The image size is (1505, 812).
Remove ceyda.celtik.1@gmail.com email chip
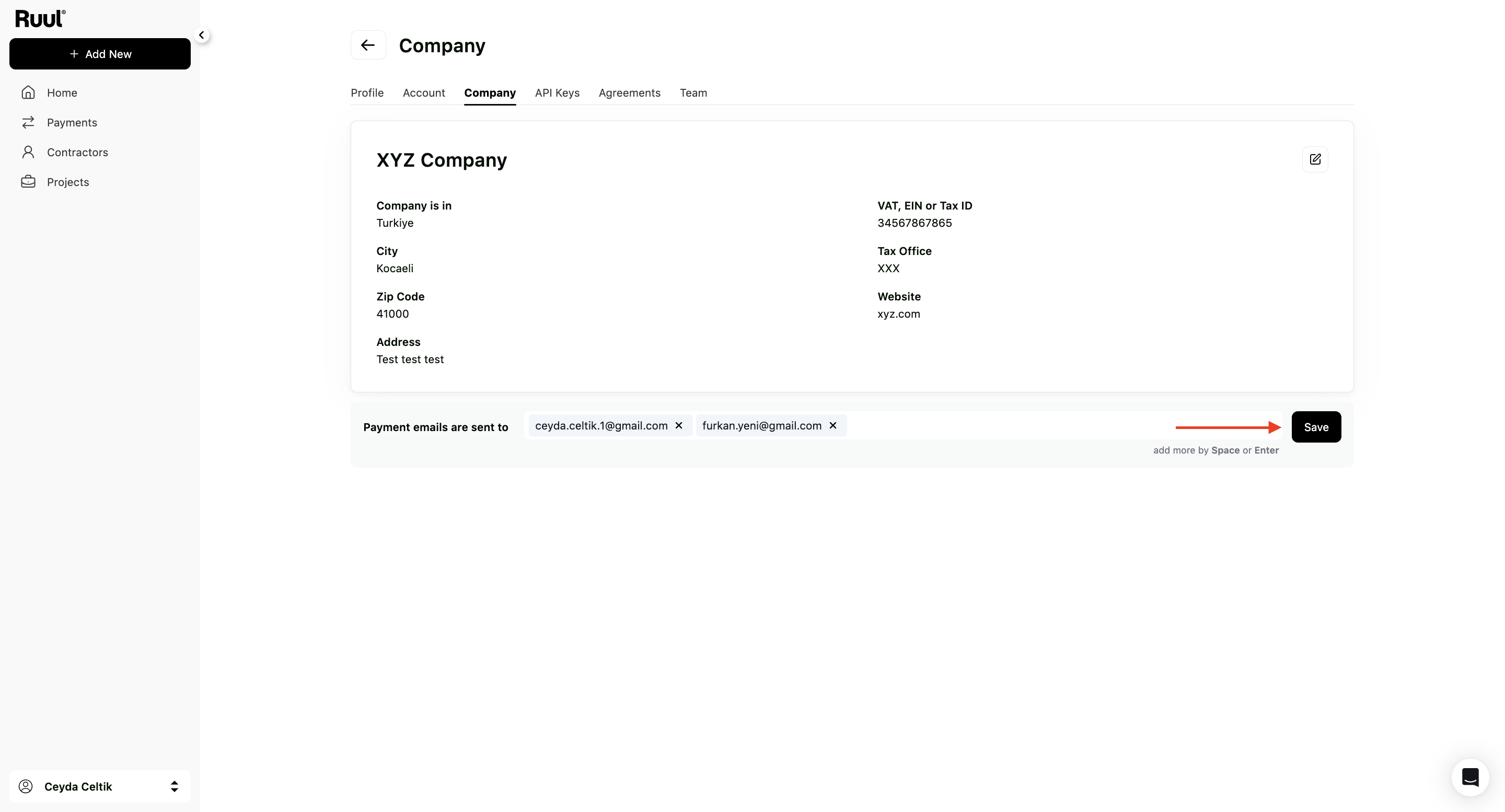(x=679, y=425)
